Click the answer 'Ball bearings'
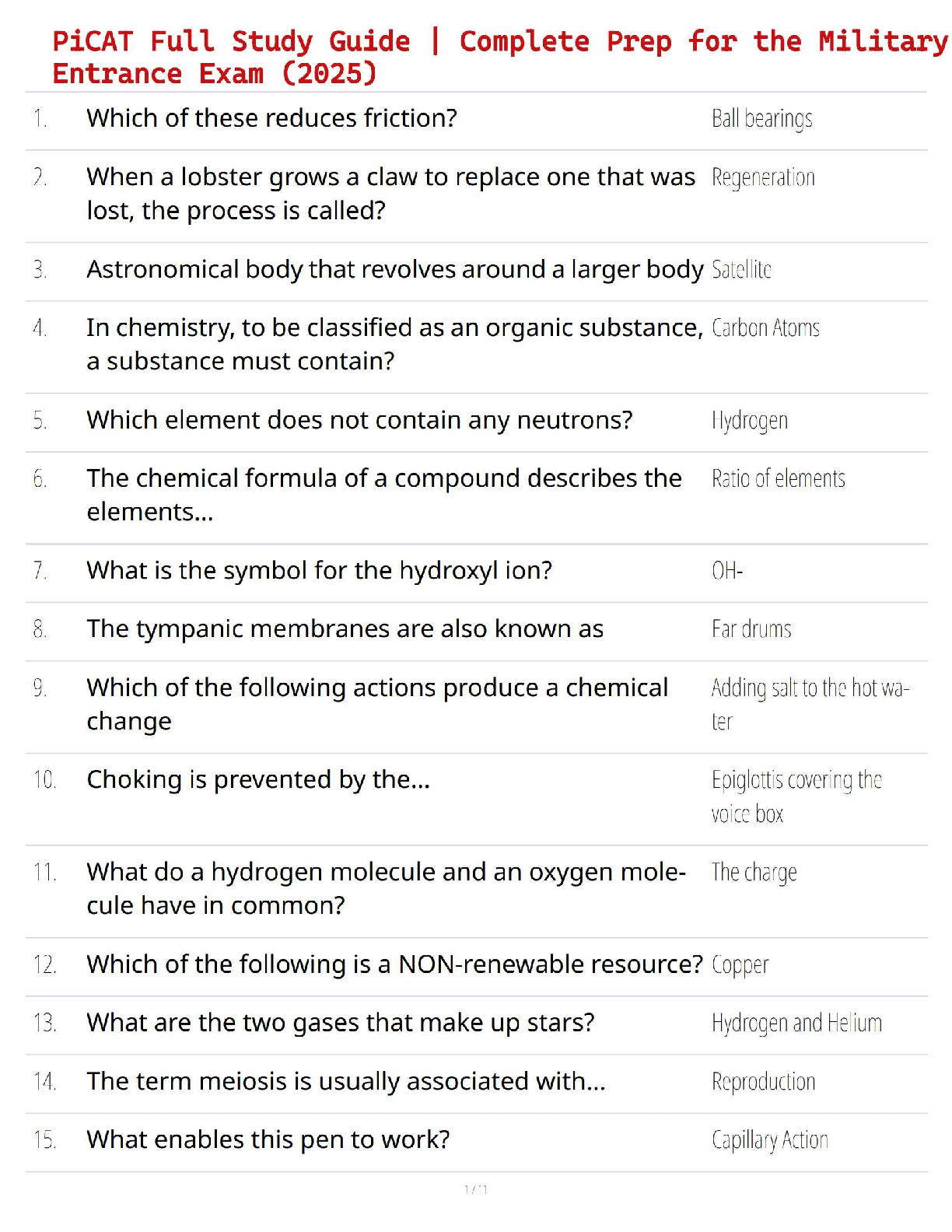 (761, 119)
